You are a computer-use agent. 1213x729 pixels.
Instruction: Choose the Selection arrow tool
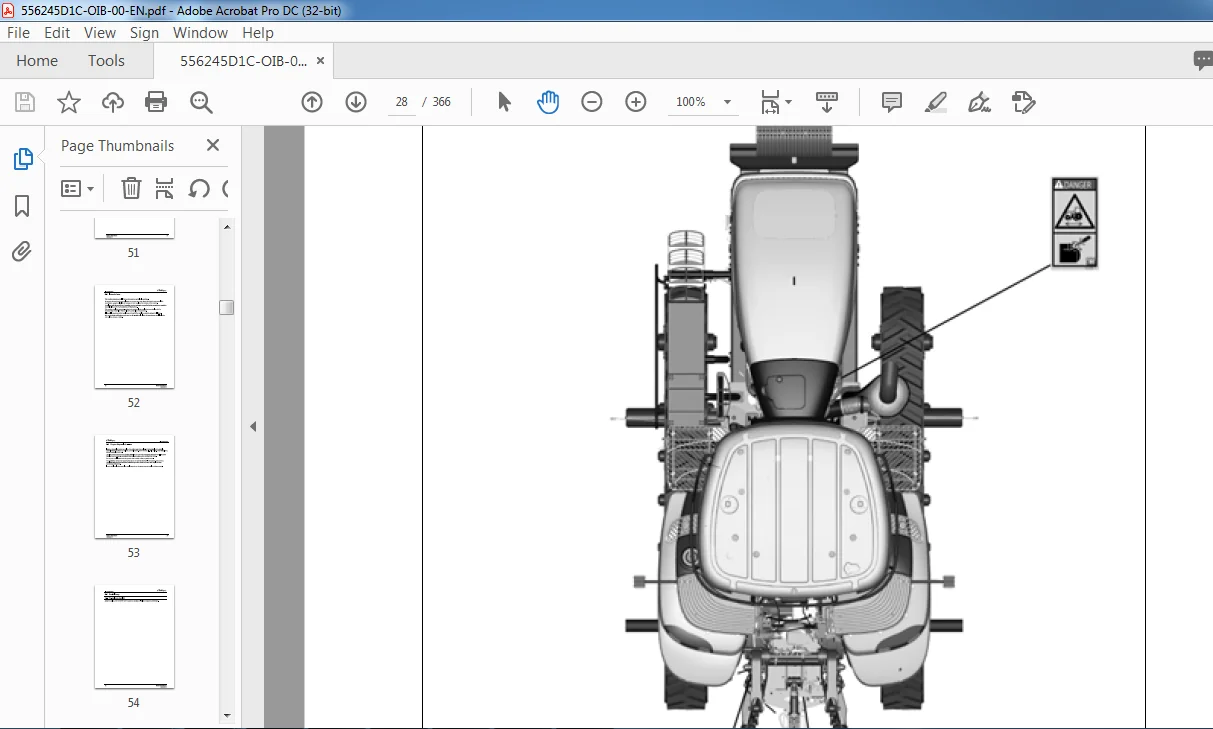pyautogui.click(x=504, y=102)
